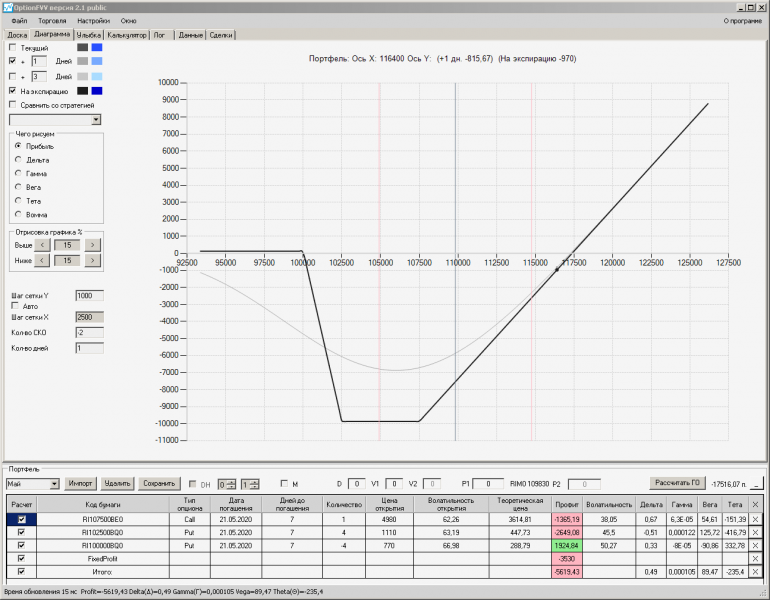This screenshot has height=600, width=770.
Task: Select the Вега radio button
Action: [x=18, y=187]
